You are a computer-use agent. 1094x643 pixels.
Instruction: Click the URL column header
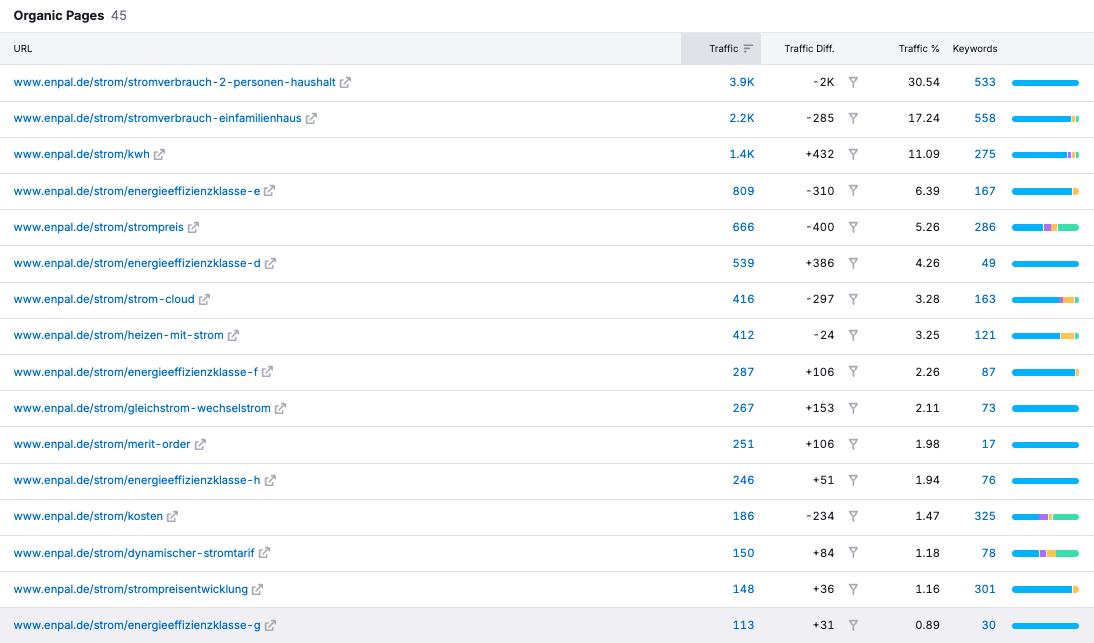pyautogui.click(x=23, y=49)
